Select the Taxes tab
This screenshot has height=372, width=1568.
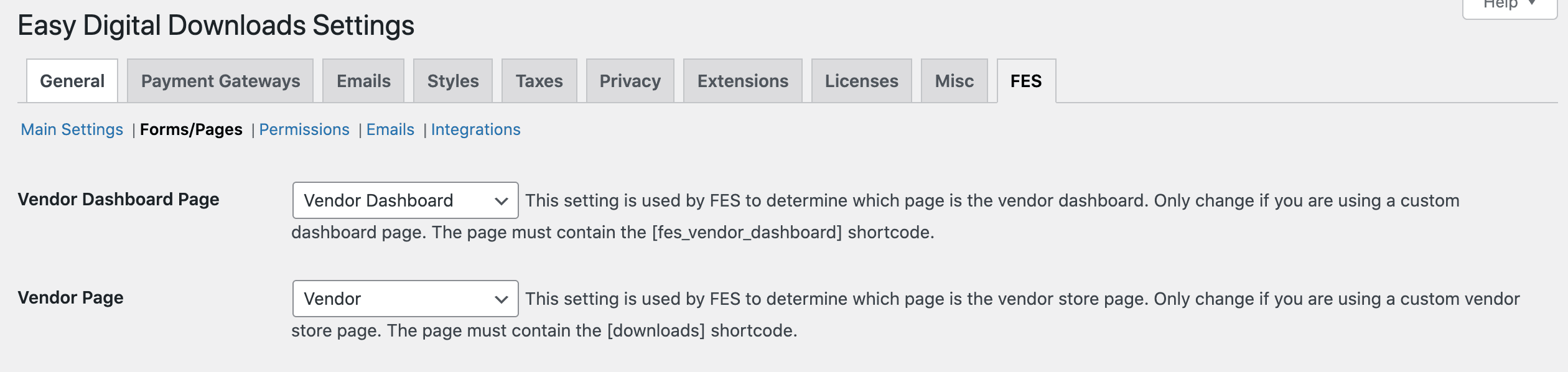[539, 81]
